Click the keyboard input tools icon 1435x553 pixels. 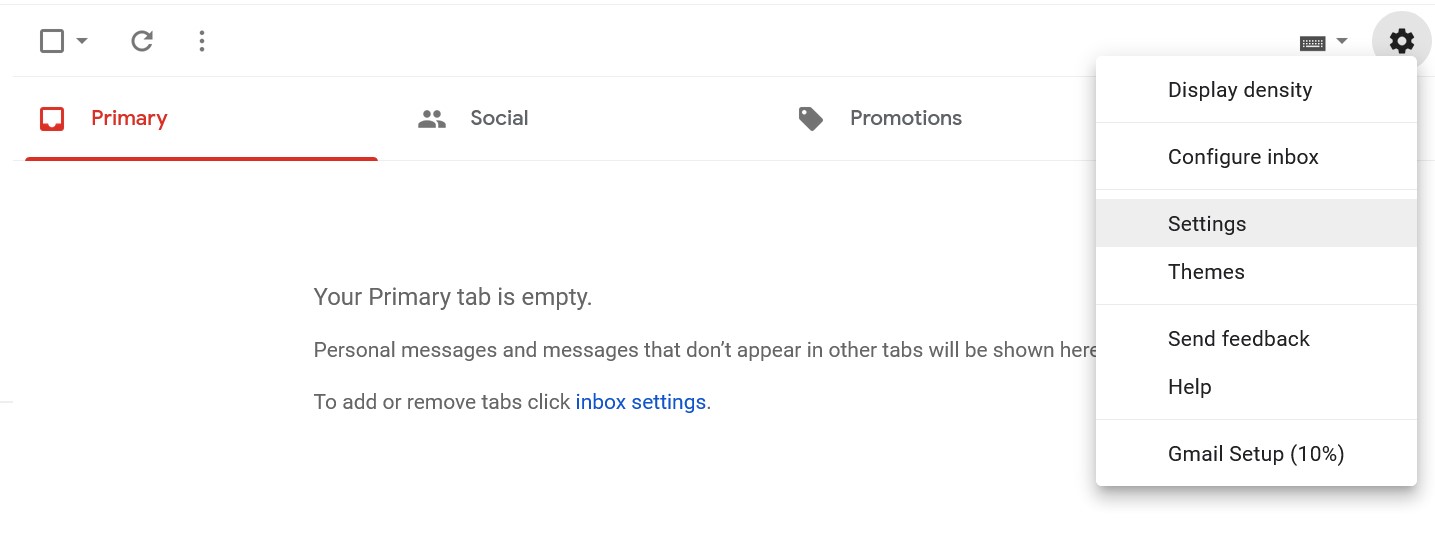[x=1312, y=42]
